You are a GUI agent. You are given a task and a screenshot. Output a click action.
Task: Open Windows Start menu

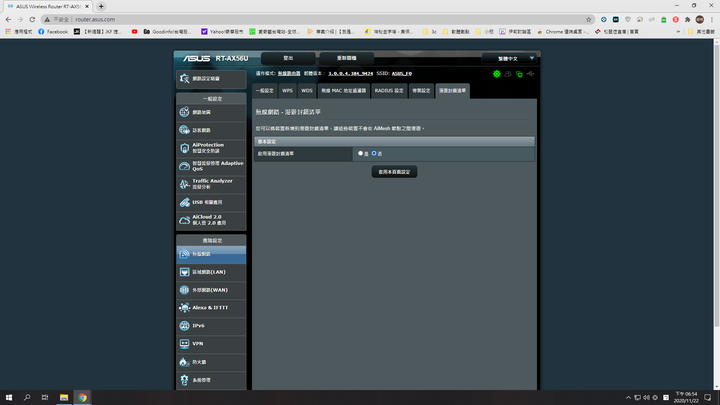[9, 397]
